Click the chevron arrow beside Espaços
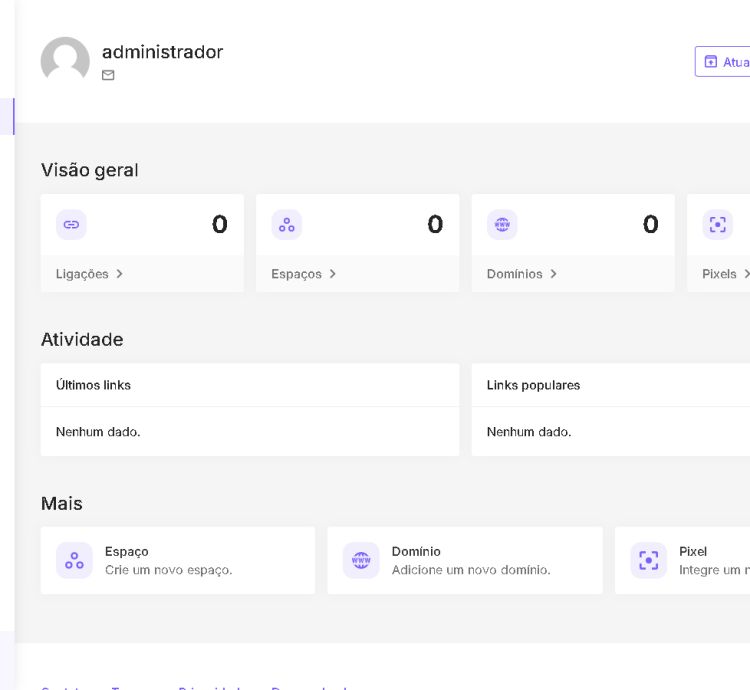Image resolution: width=750 pixels, height=690 pixels. pos(333,274)
